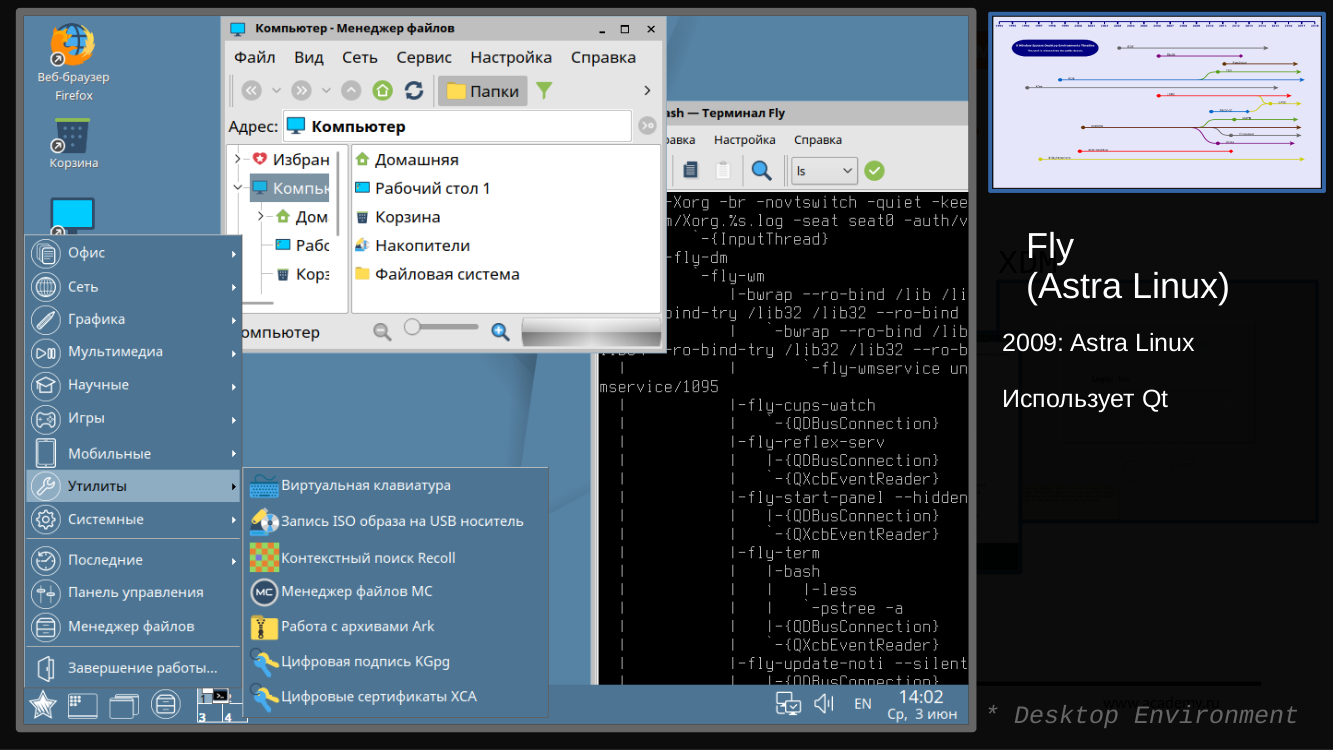This screenshot has width=1333, height=750.
Task: Open the Home folder via green house icon
Action: point(381,90)
